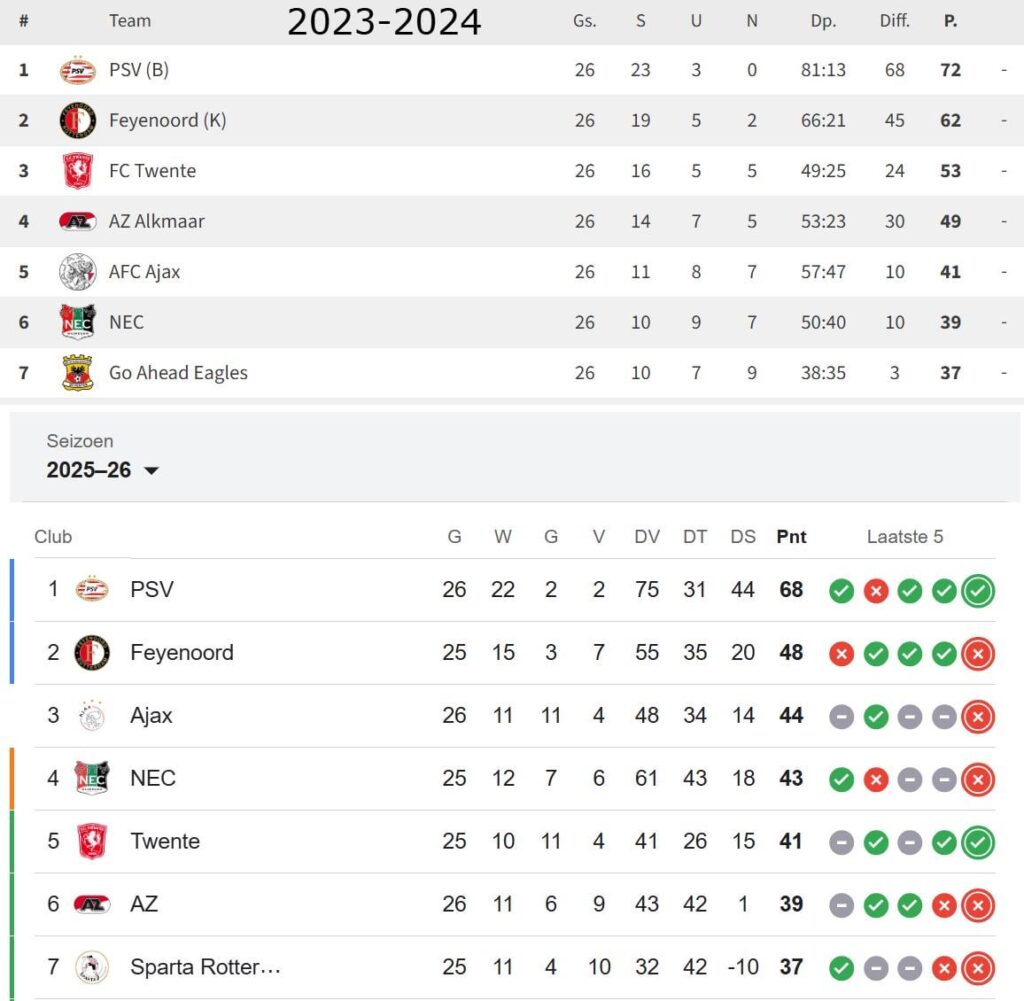Viewport: 1024px width, 1001px height.
Task: Click the NEC badge in the lower table
Action: [x=88, y=779]
